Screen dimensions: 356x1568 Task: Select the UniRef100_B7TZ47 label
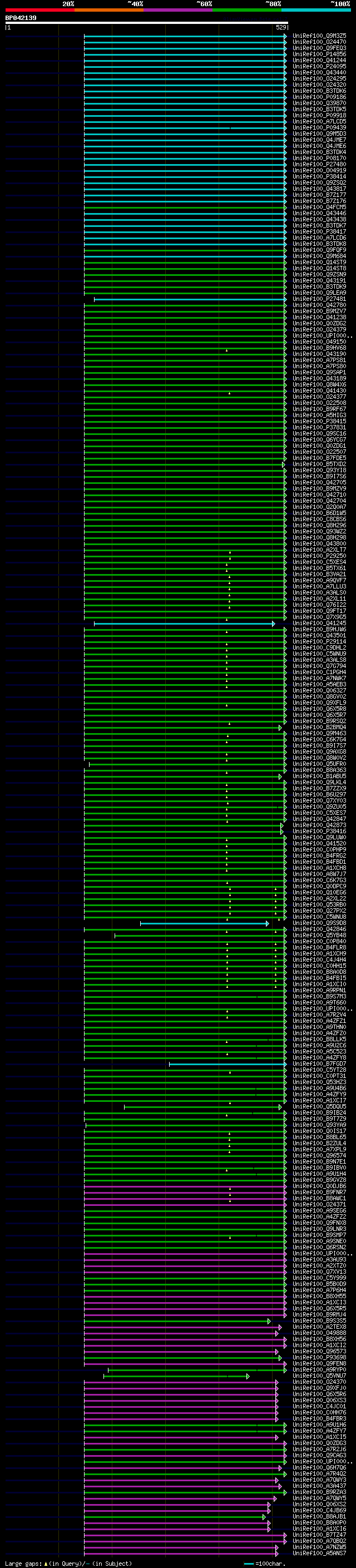point(319,1535)
